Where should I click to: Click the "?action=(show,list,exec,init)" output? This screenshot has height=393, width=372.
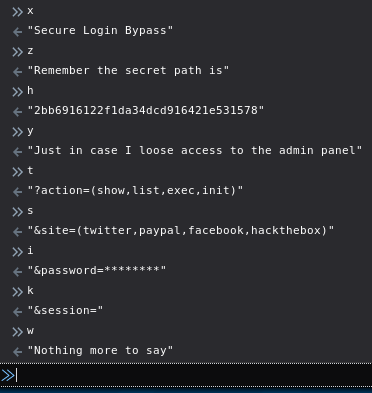click(135, 190)
